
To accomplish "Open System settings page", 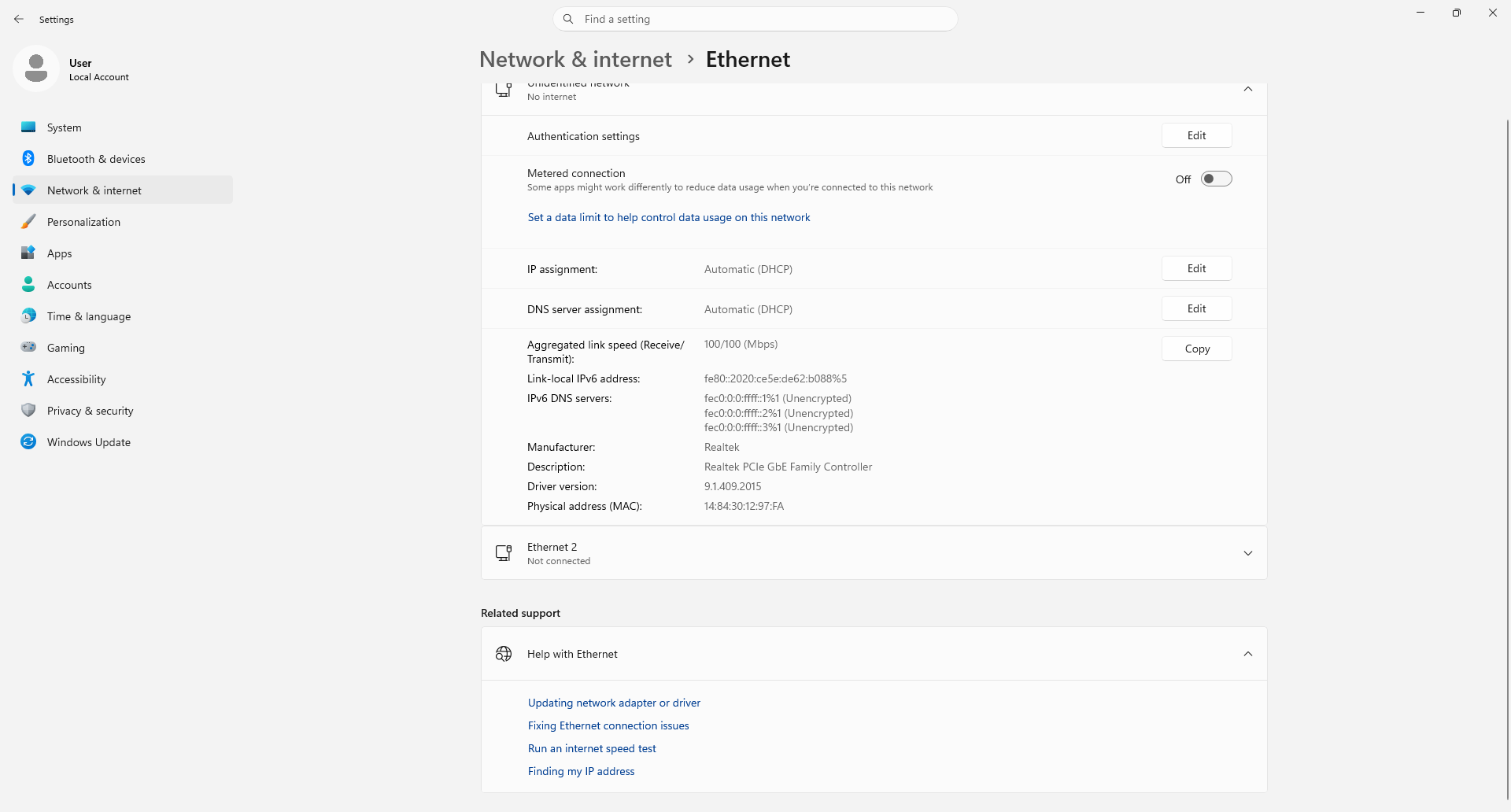I will point(123,127).
